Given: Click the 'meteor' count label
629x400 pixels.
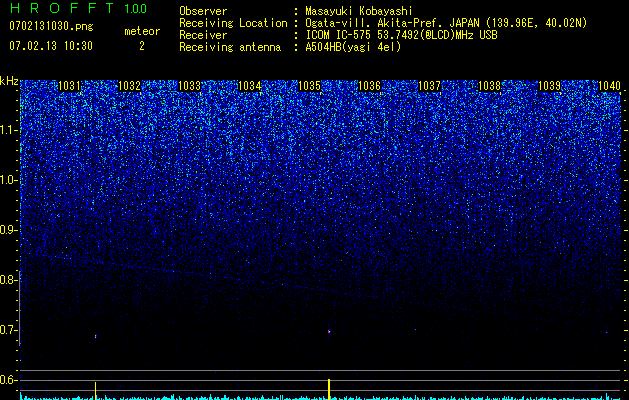Looking at the screenshot, I should click(142, 31).
